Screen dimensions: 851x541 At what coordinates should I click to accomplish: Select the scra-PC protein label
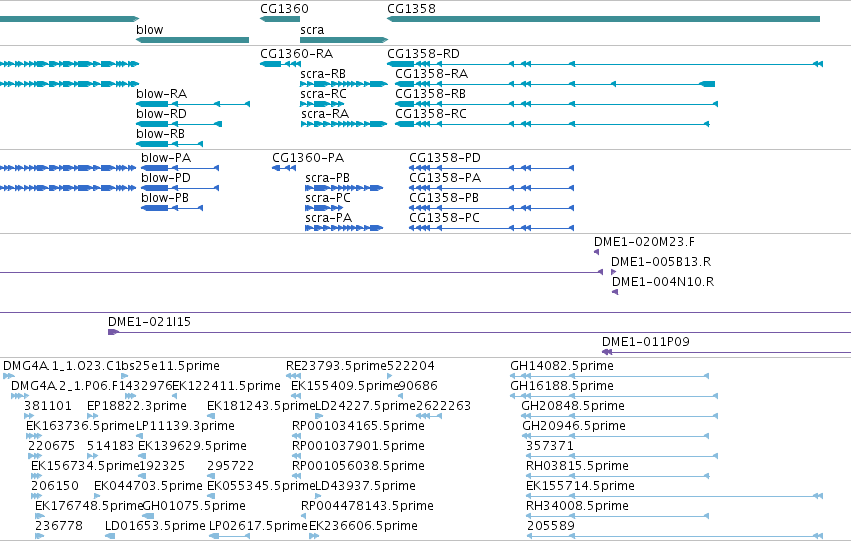[328, 198]
